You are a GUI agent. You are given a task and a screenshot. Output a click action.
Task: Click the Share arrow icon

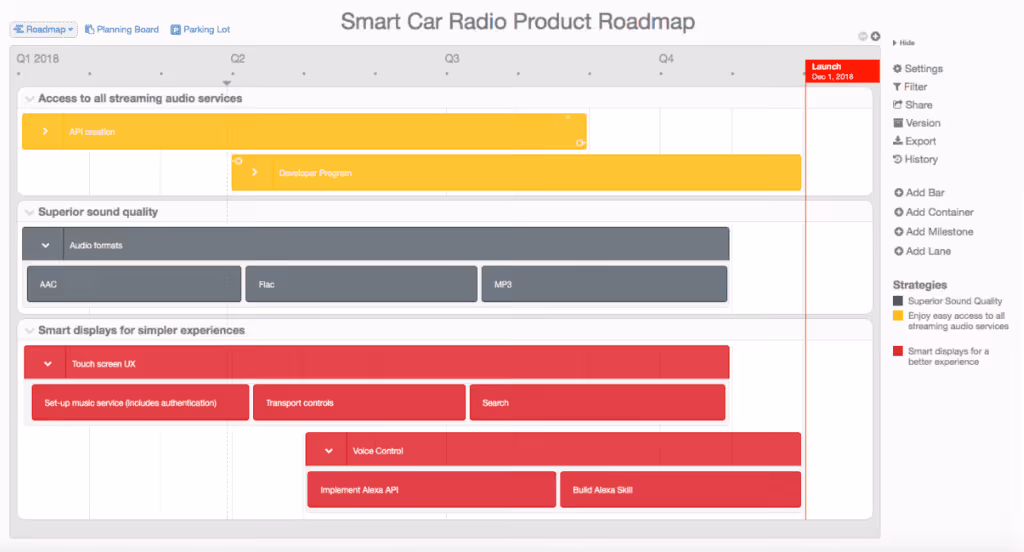click(x=897, y=105)
